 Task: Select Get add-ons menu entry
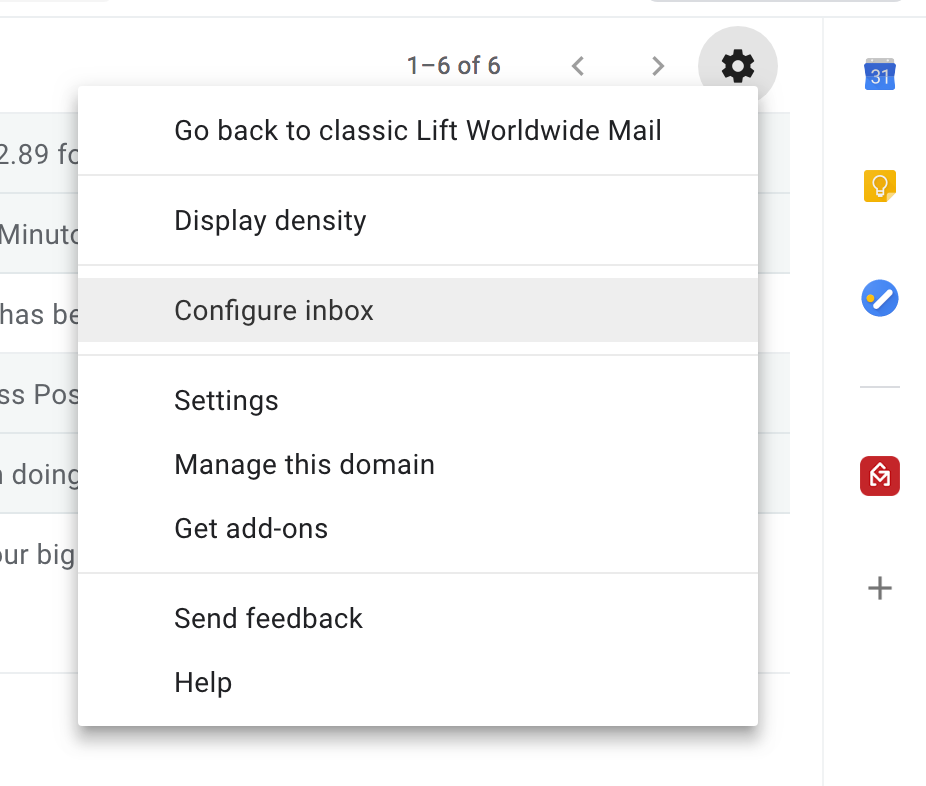point(418,528)
